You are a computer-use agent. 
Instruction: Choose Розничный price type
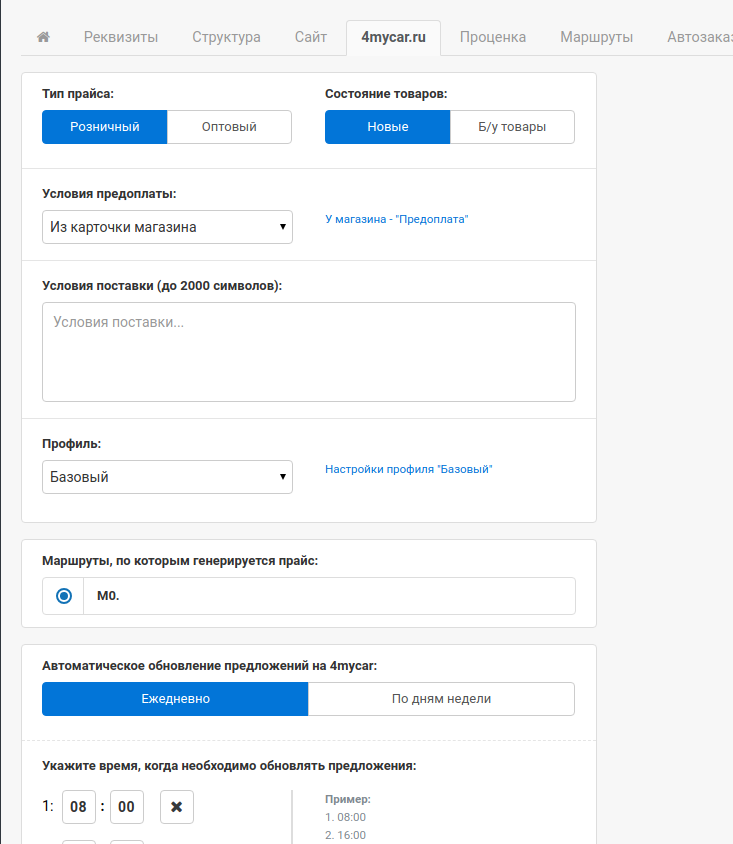pyautogui.click(x=104, y=127)
